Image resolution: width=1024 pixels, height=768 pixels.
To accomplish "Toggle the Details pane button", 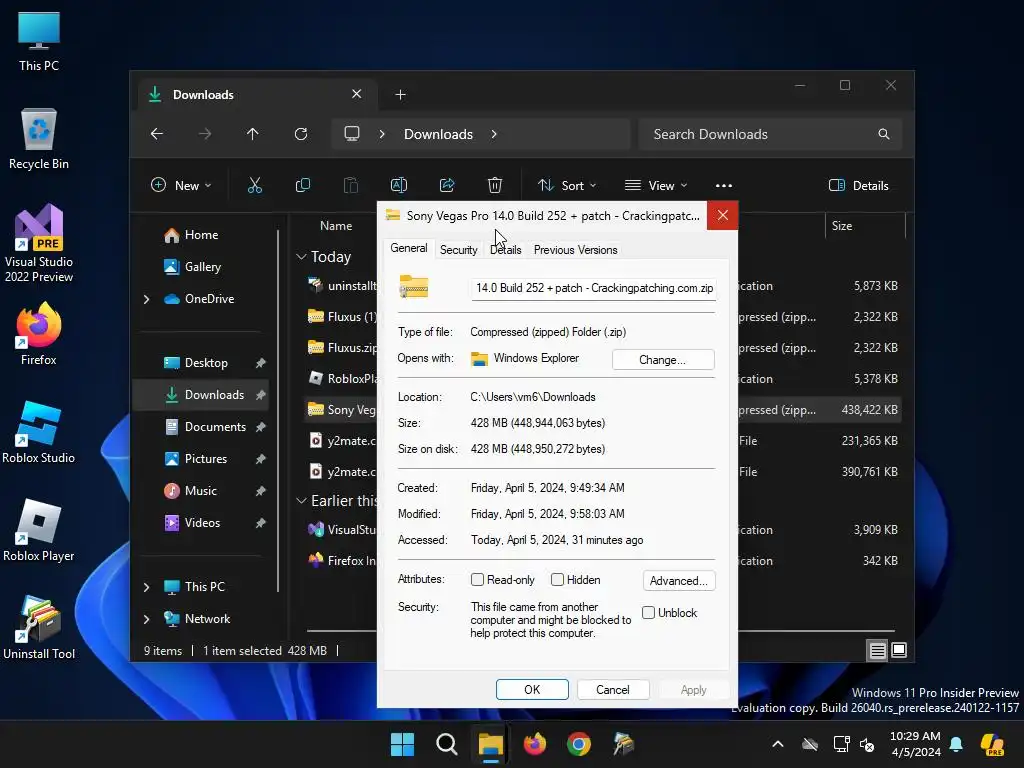I will click(x=859, y=185).
